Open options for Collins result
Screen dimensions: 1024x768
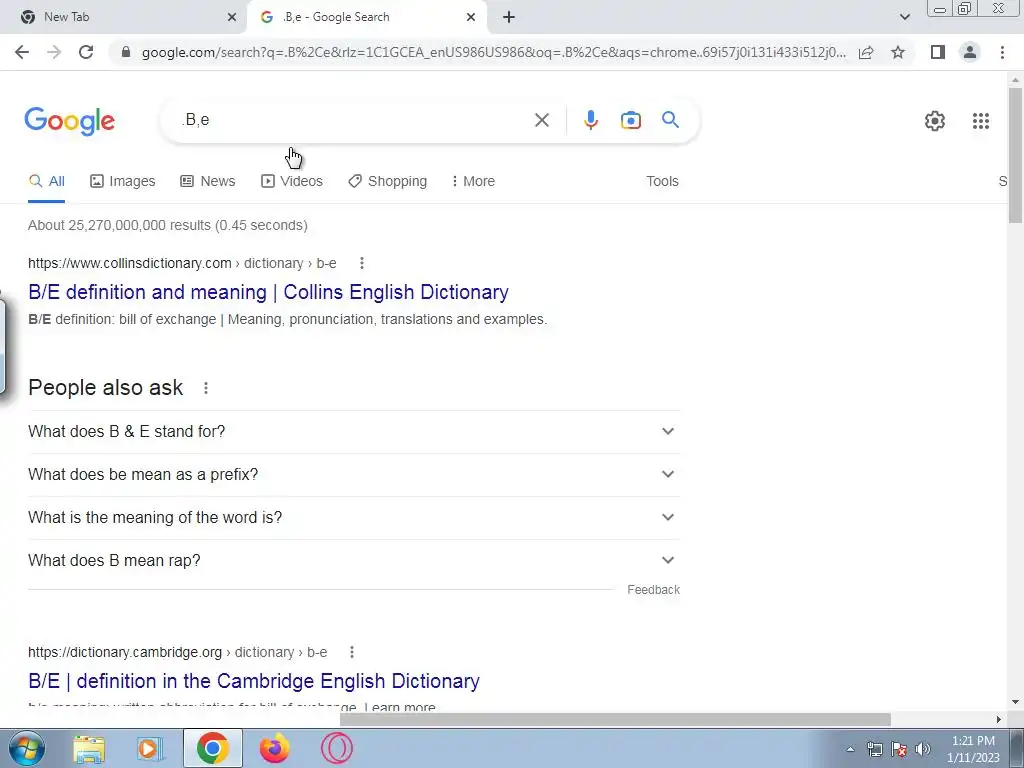(x=362, y=263)
